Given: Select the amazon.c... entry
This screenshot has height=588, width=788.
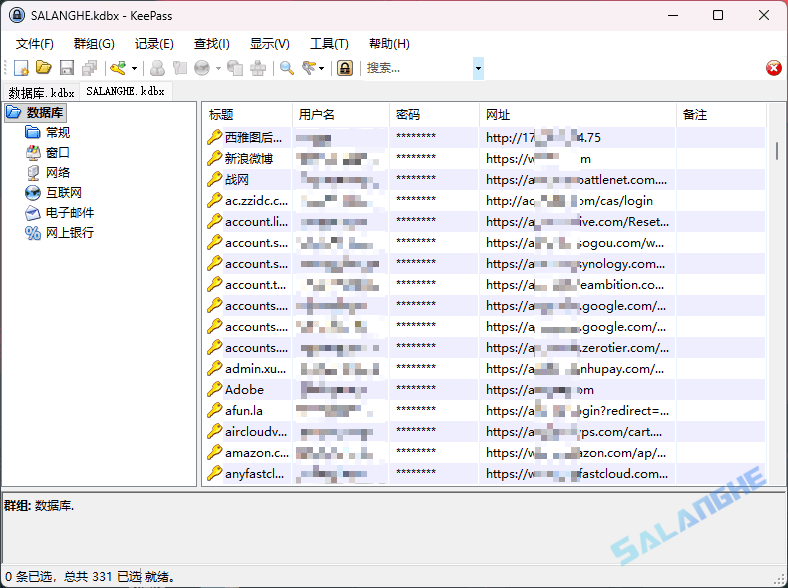Looking at the screenshot, I should click(x=257, y=453).
